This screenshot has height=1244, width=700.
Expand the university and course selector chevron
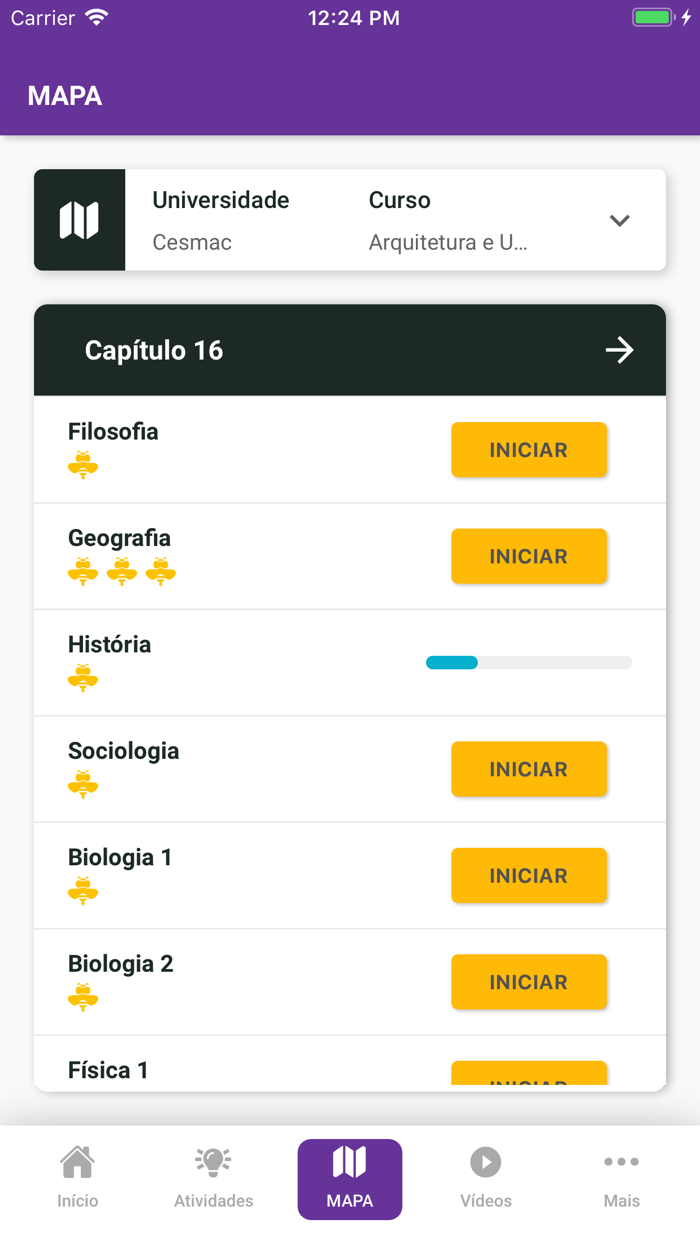point(619,221)
